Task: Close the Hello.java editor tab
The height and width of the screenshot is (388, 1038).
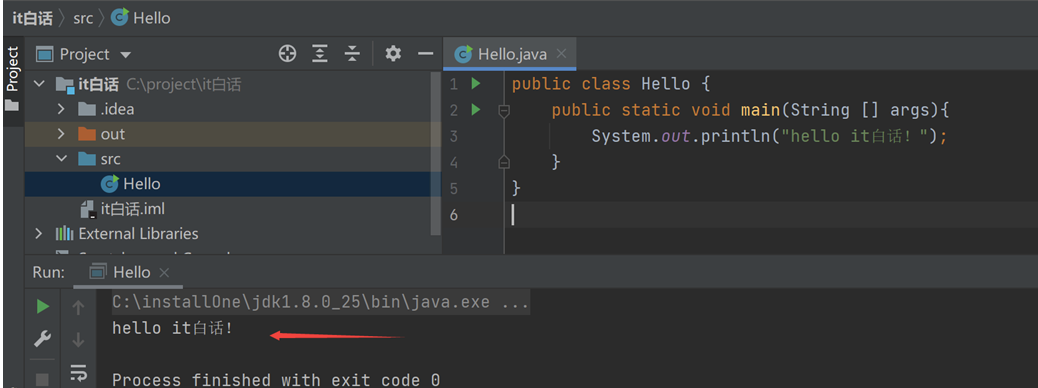Action: 561,54
